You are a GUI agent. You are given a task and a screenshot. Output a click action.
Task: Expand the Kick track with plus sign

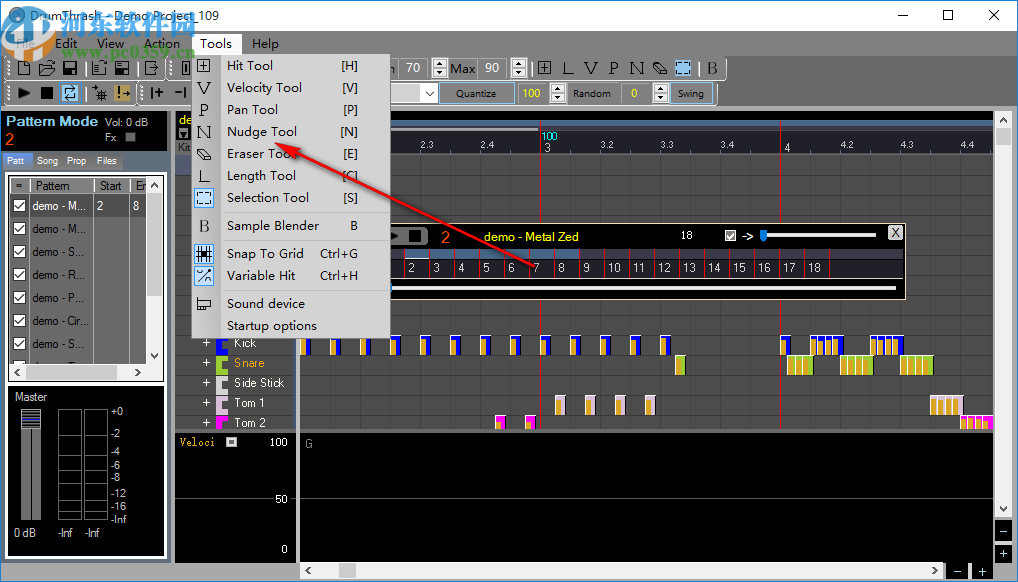[x=207, y=343]
